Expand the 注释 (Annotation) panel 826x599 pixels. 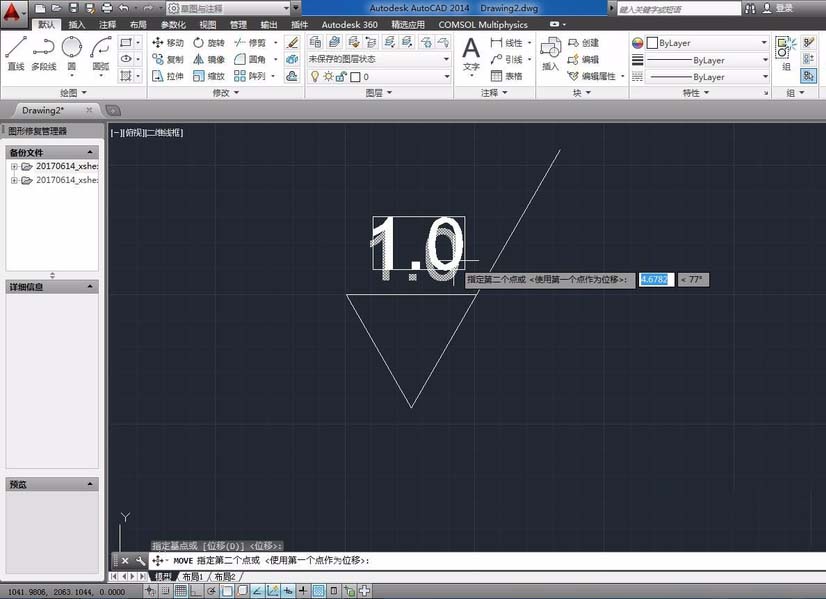[x=494, y=93]
